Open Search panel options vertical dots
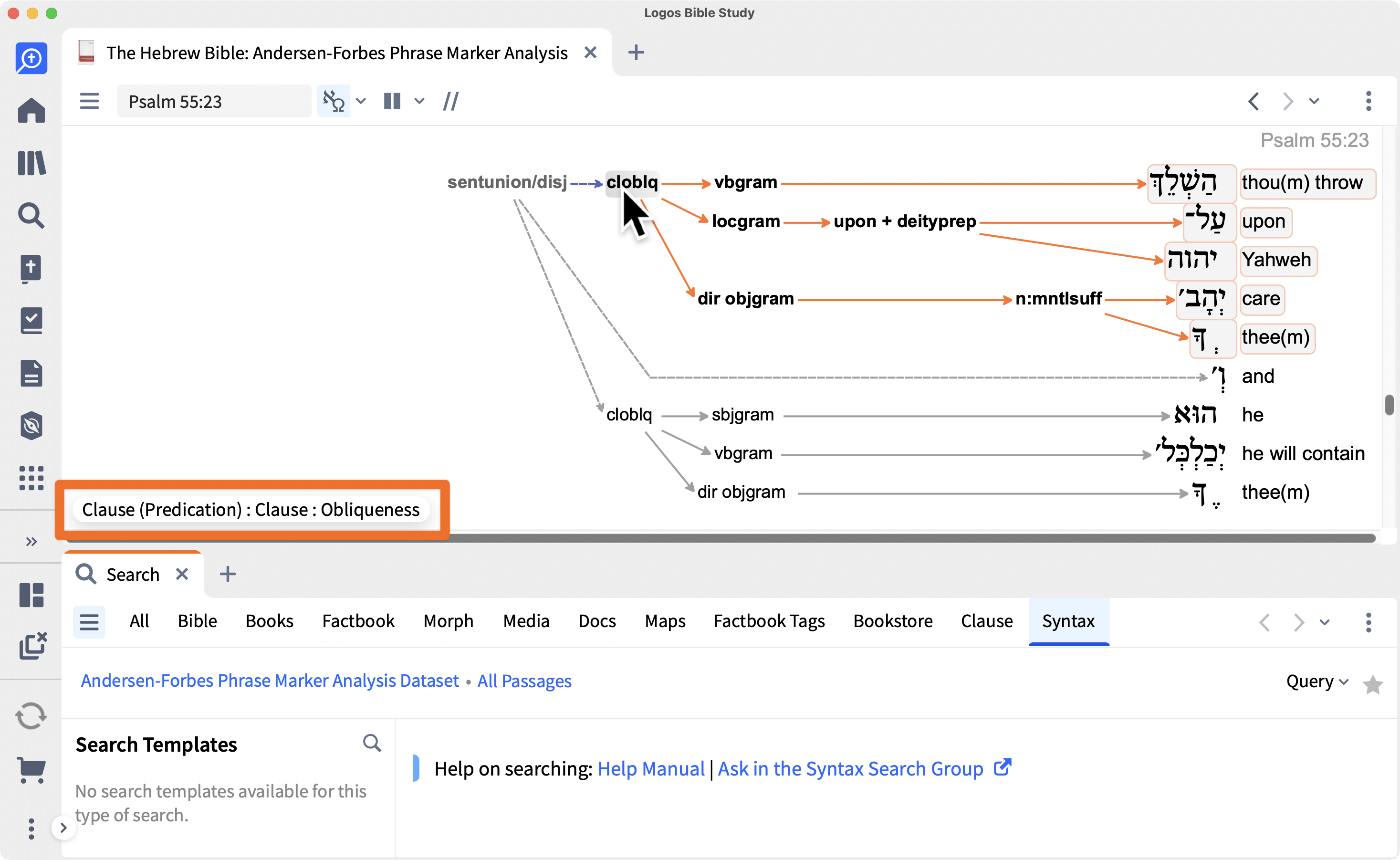1400x860 pixels. pyautogui.click(x=1369, y=622)
